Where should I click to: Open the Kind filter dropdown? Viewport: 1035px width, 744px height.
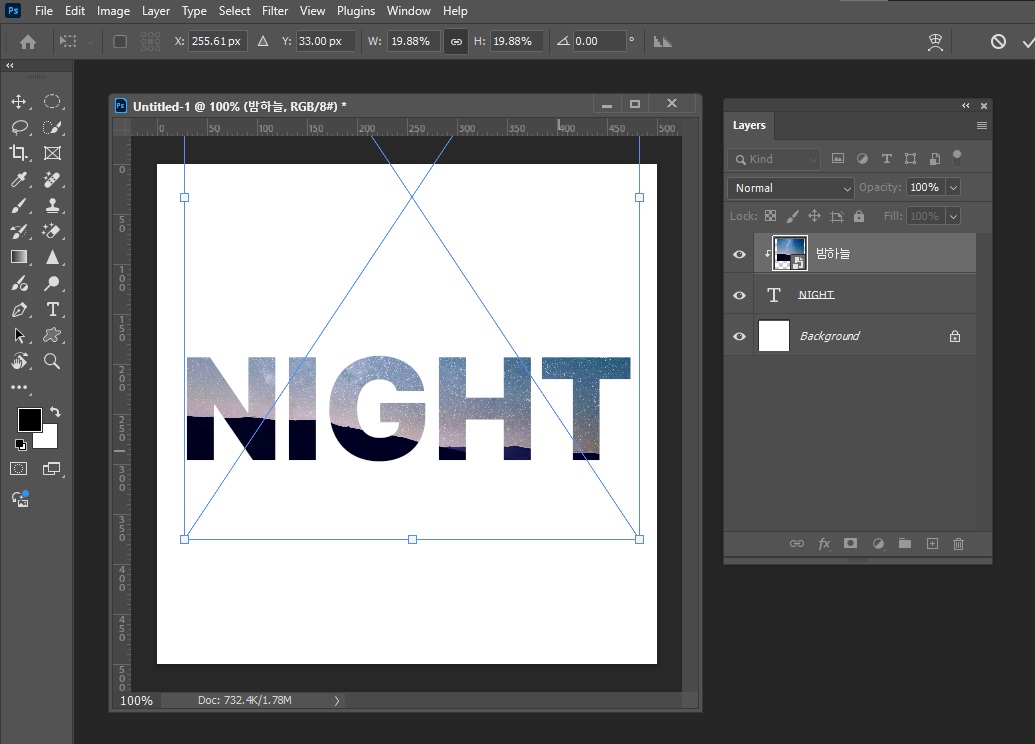774,159
